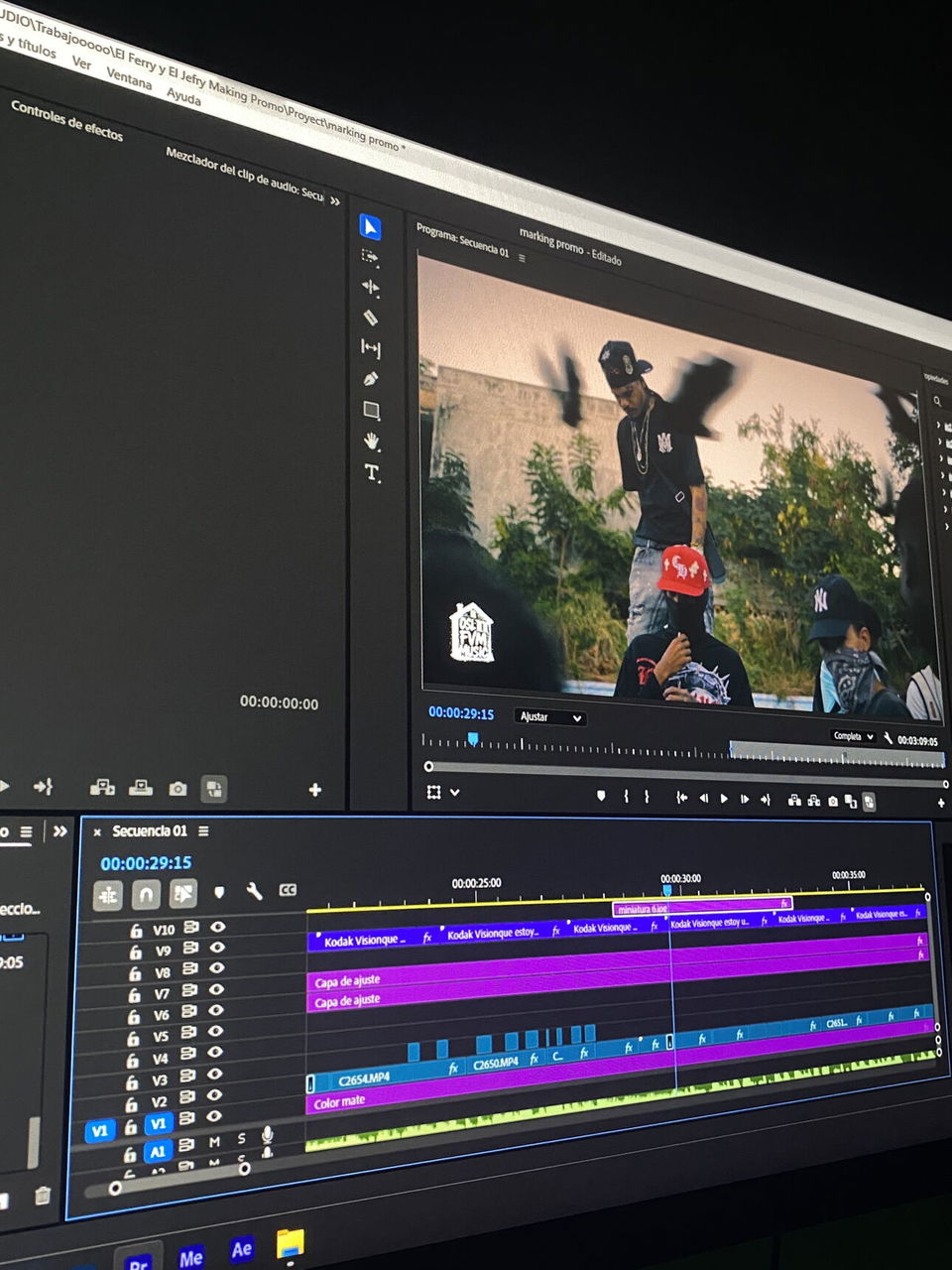Screen dimensions: 952x1270
Task: Select the Pen tool
Action: tap(371, 379)
